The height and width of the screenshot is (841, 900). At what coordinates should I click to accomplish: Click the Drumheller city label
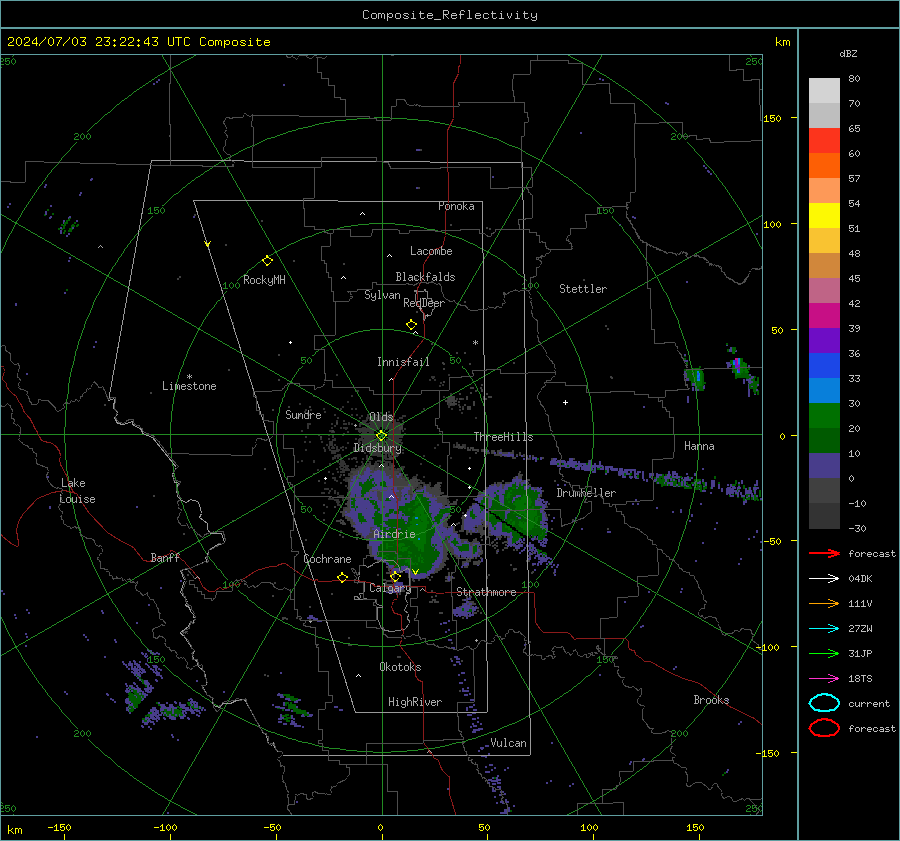586,493
